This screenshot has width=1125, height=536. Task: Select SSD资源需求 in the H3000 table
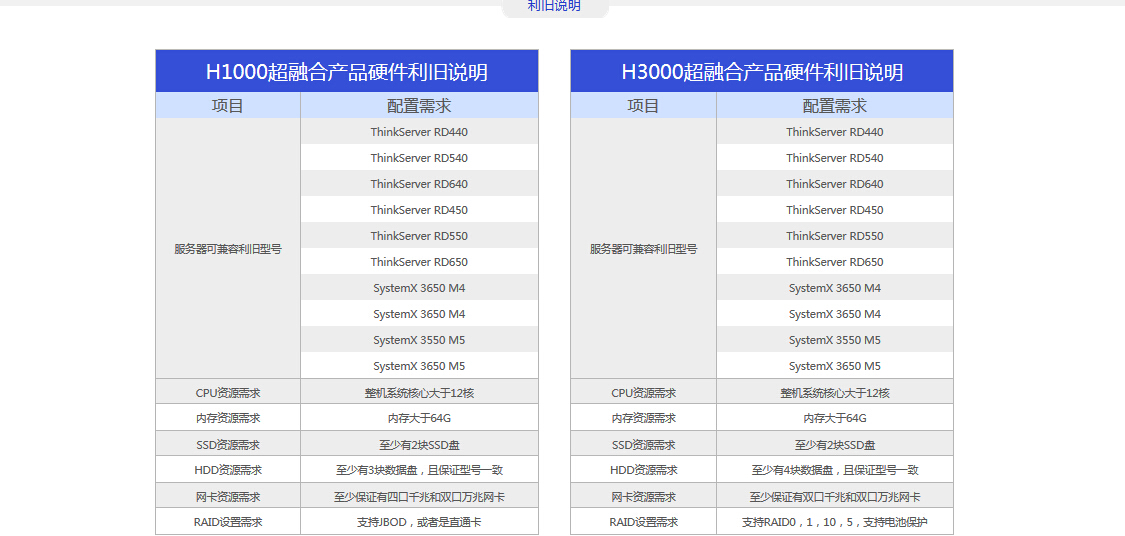(x=643, y=444)
